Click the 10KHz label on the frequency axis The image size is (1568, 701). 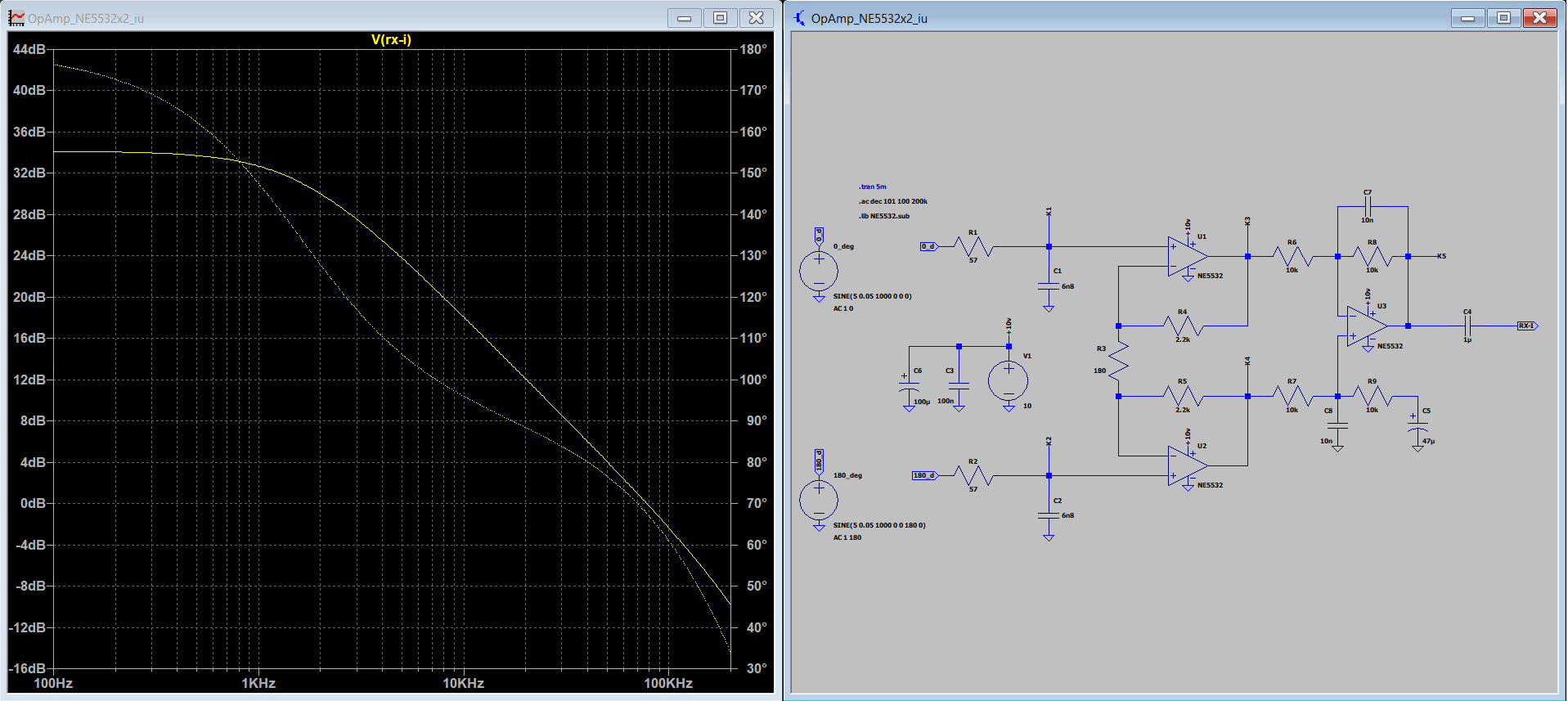463,683
